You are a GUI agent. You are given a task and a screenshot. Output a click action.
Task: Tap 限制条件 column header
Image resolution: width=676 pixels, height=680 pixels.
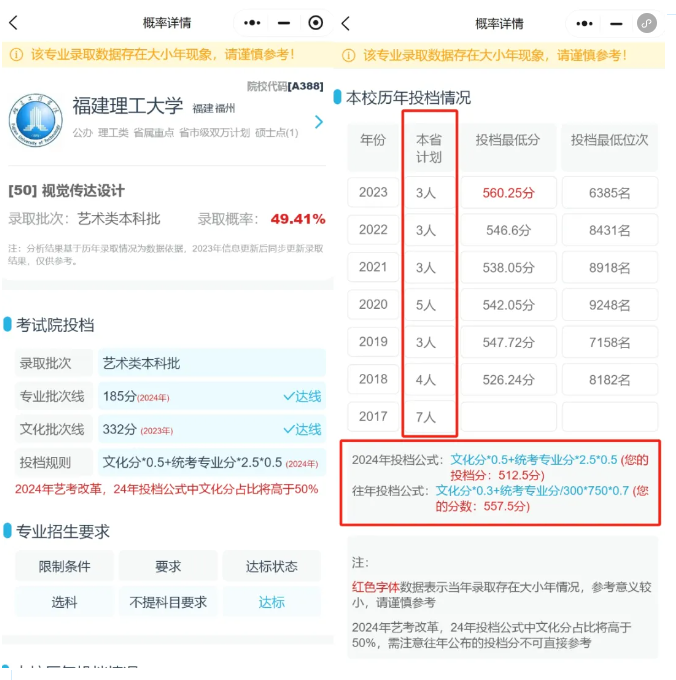pos(64,566)
